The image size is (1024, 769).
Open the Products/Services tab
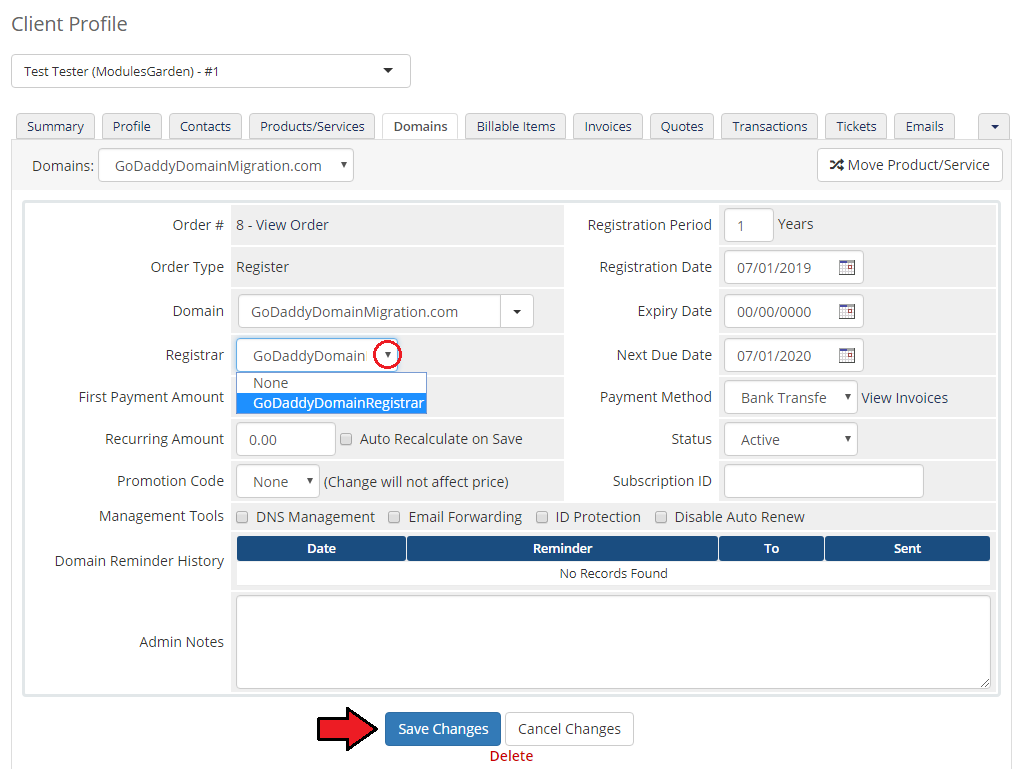click(312, 127)
